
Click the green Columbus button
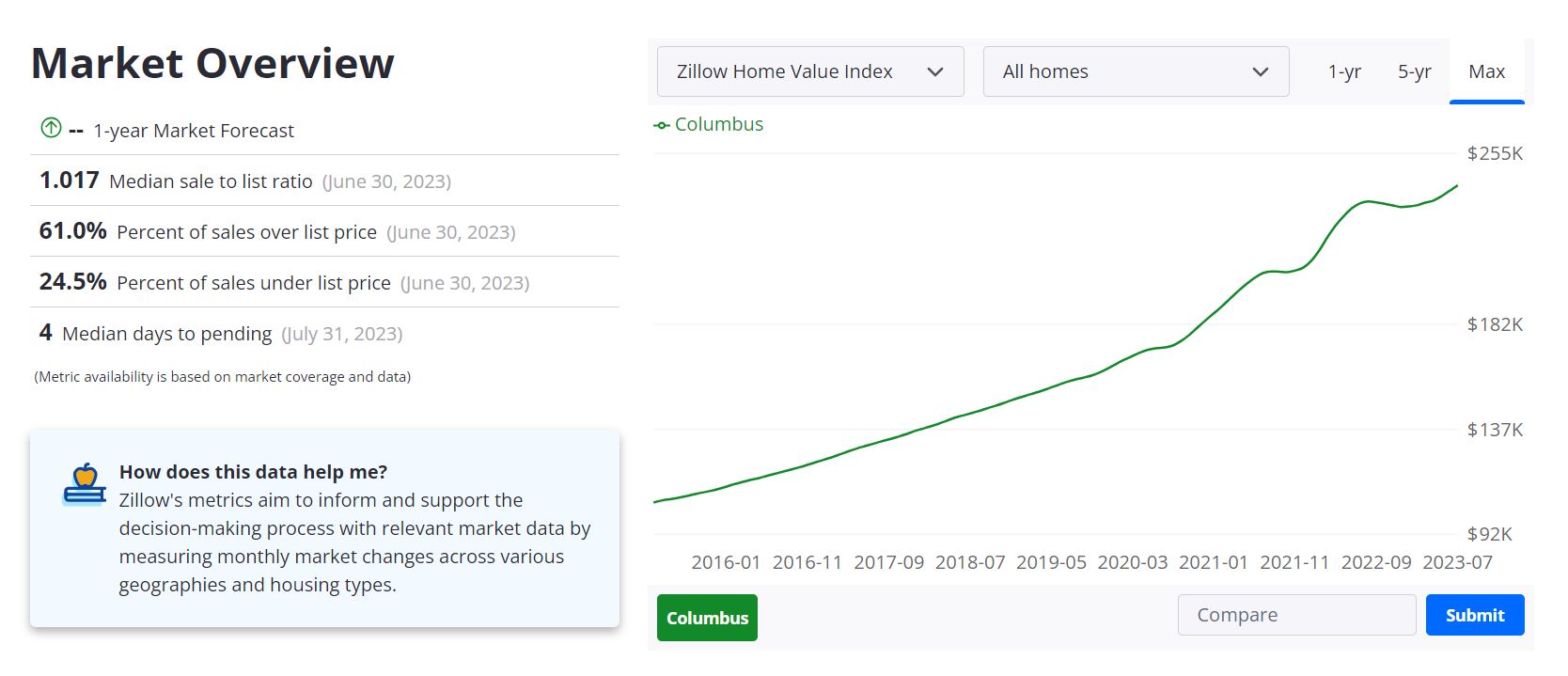pos(707,618)
